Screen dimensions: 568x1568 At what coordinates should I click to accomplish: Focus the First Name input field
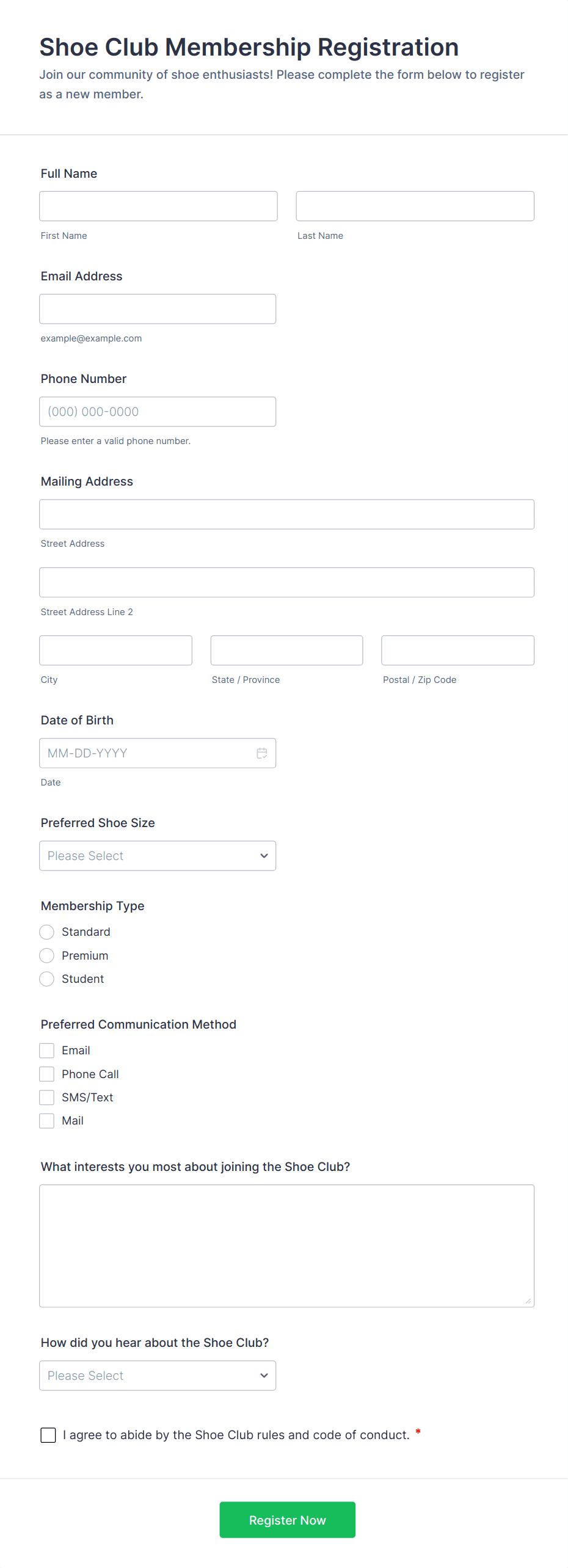coord(158,206)
